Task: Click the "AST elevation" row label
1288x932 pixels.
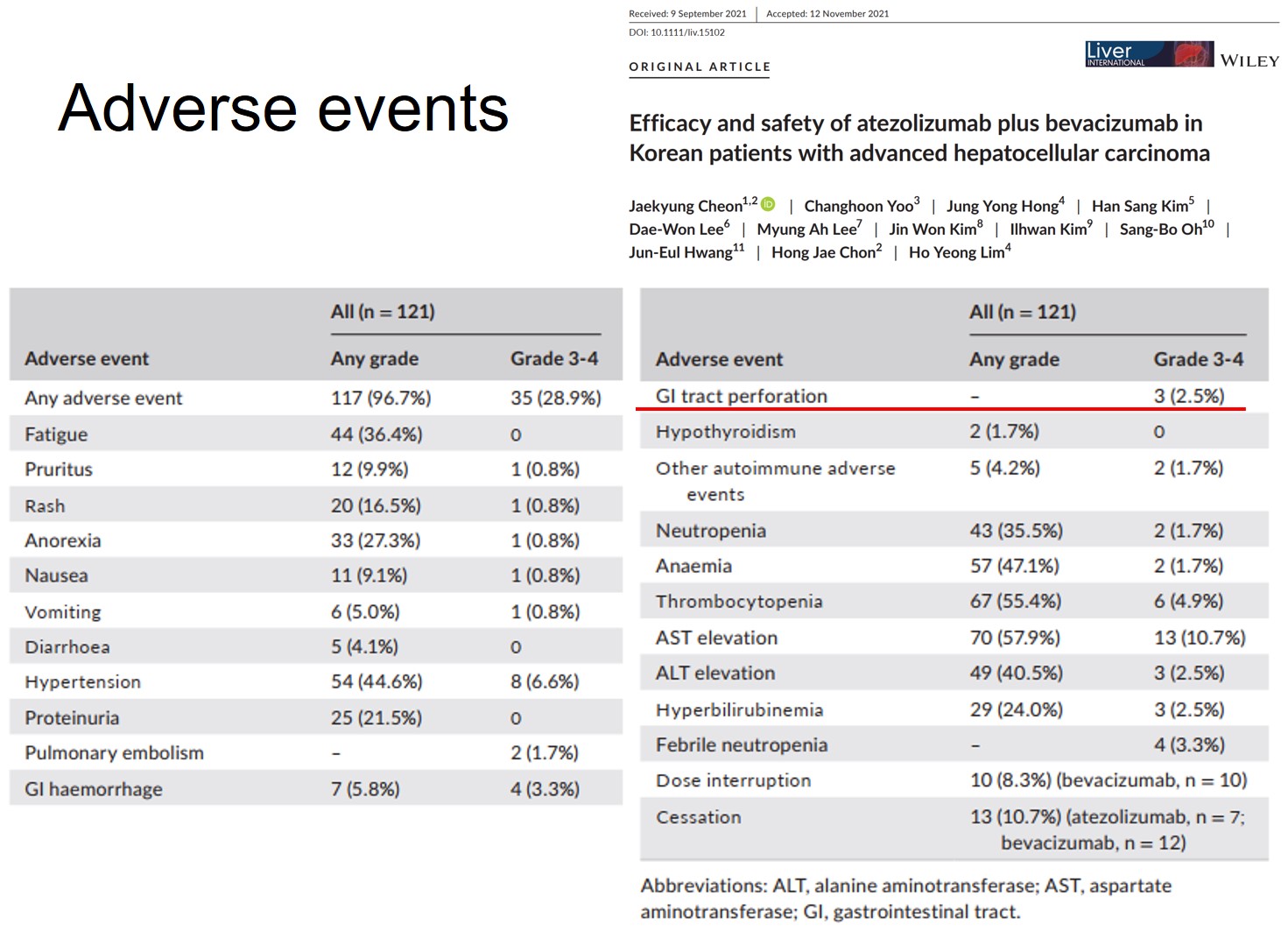Action: [x=716, y=638]
